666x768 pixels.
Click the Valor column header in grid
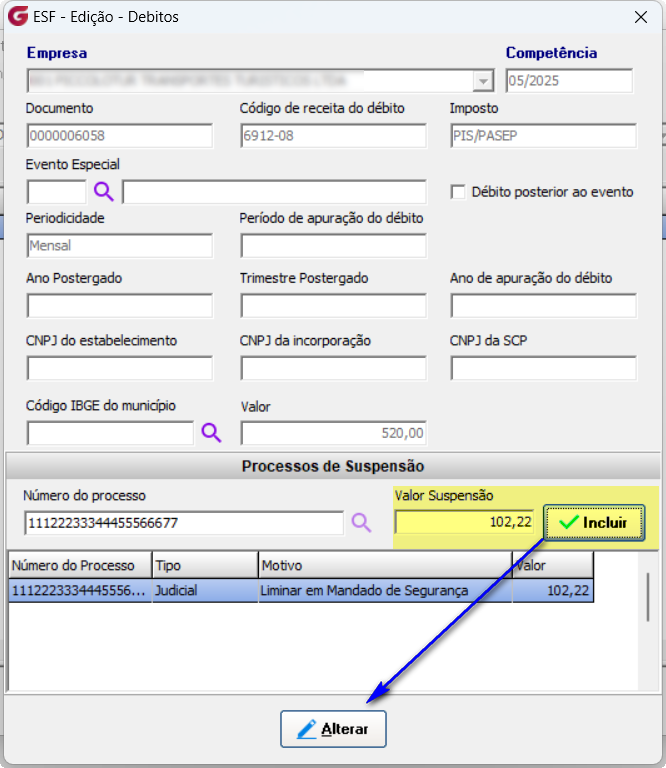pyautogui.click(x=553, y=565)
